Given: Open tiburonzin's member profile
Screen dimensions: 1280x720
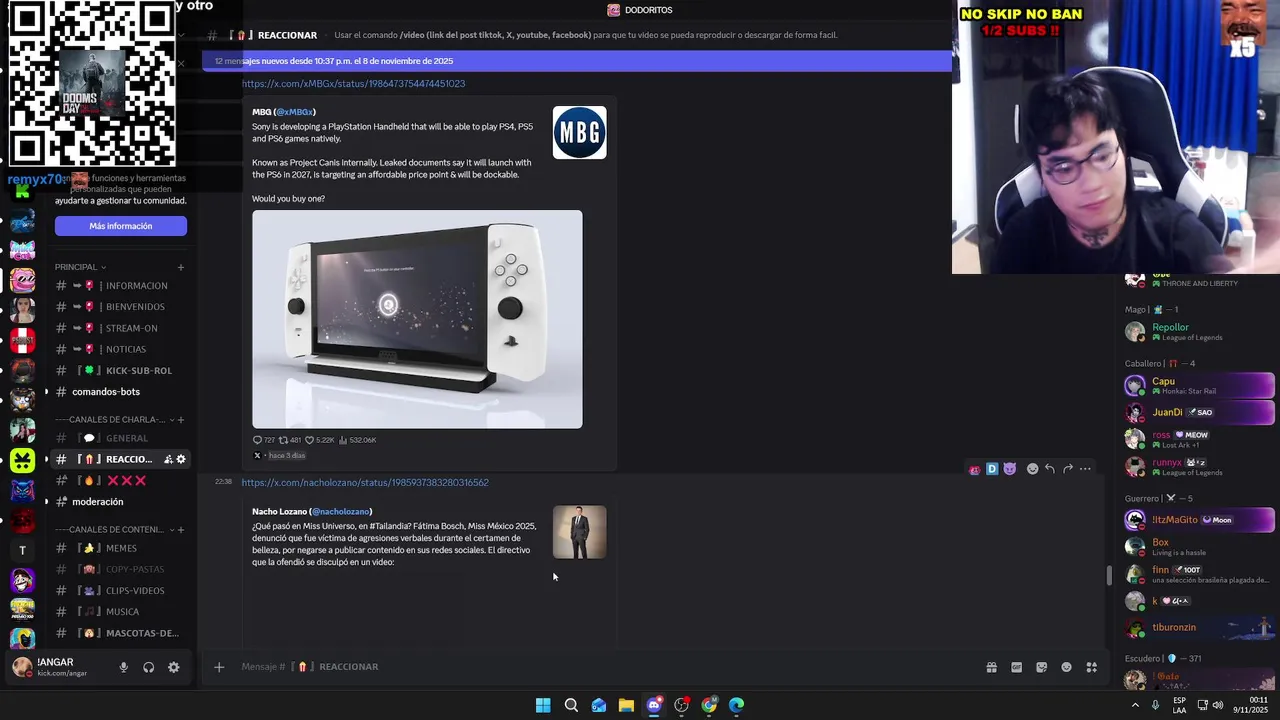Looking at the screenshot, I should click(x=1198, y=628).
